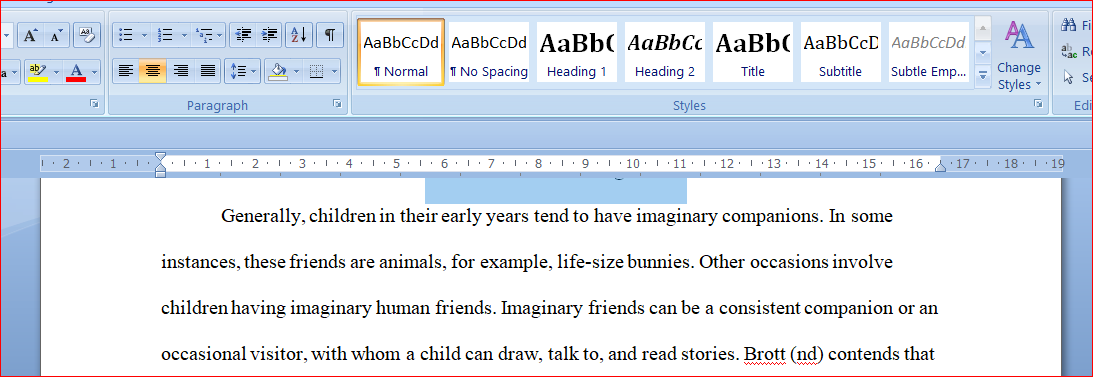The image size is (1093, 377).
Task: Click the Select cursor icon
Action: click(x=1069, y=77)
